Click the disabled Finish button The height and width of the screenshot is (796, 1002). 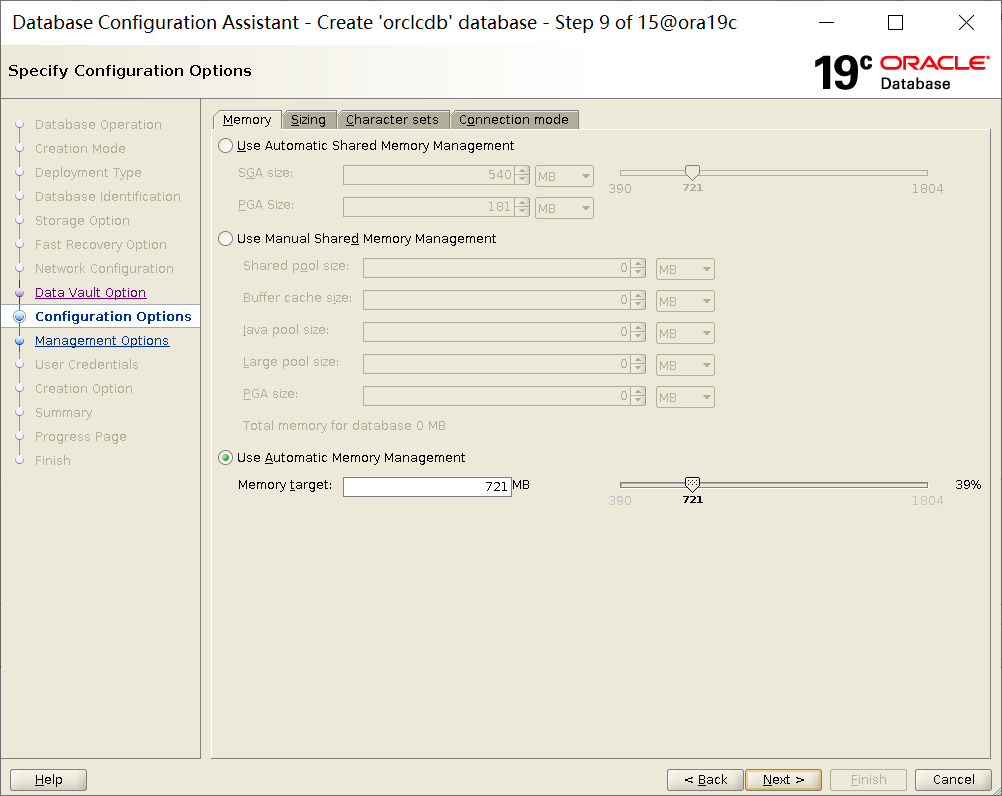click(x=868, y=779)
